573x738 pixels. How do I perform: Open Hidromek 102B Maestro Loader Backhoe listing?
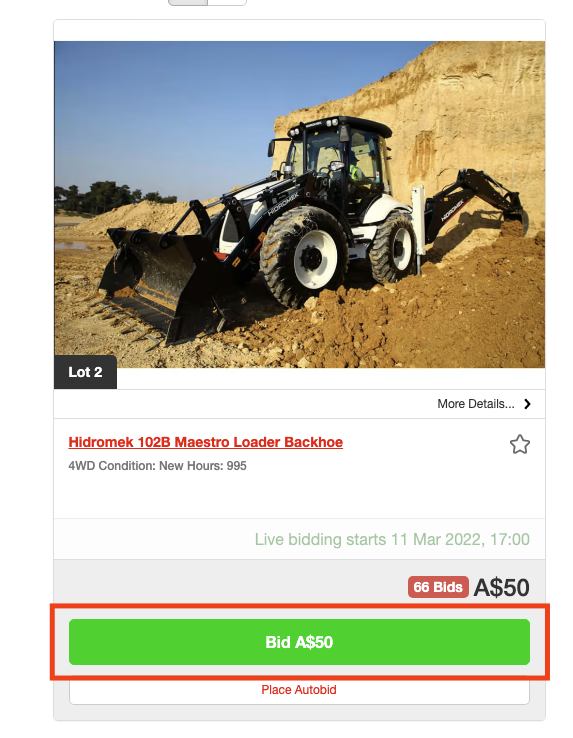pos(205,442)
